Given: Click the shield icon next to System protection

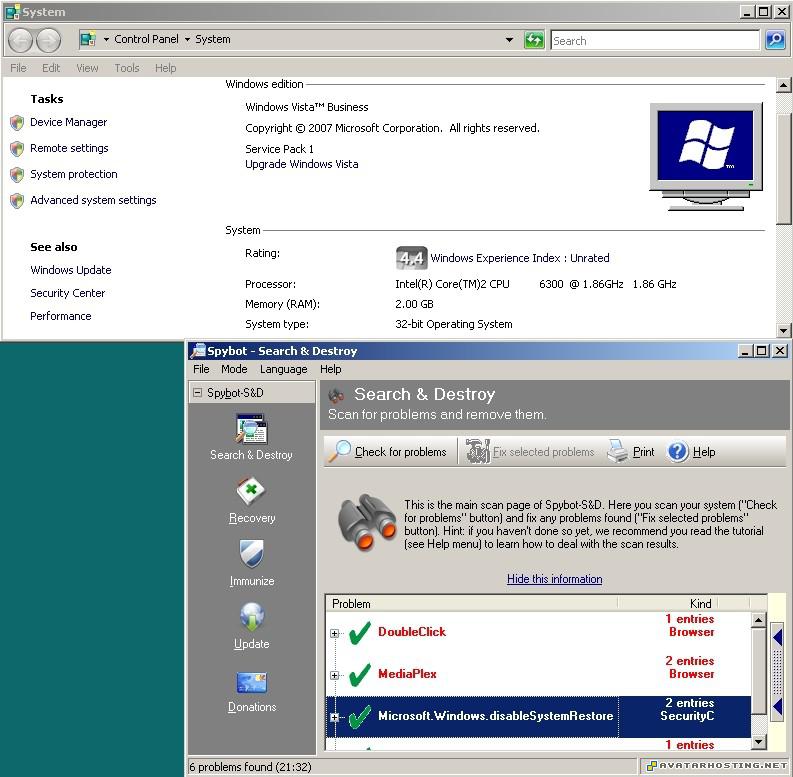Looking at the screenshot, I should tap(17, 175).
